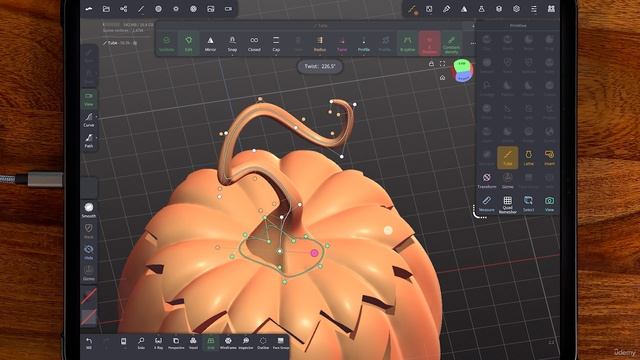Click the alternate material swatch on left sidebar
Image resolution: width=640 pixels, height=360 pixels.
89,317
